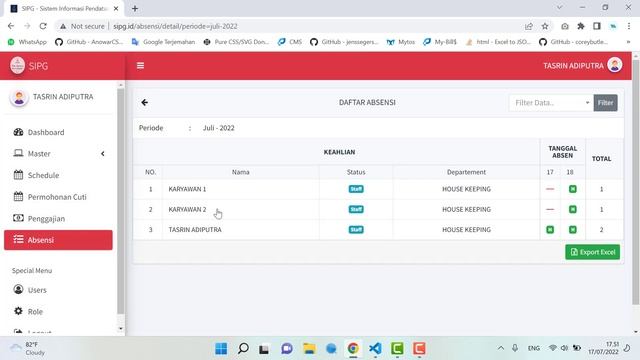Click sidebar profile avatar of Tasrin Adiputra
Image resolution: width=640 pixels, height=360 pixels.
coord(19,98)
